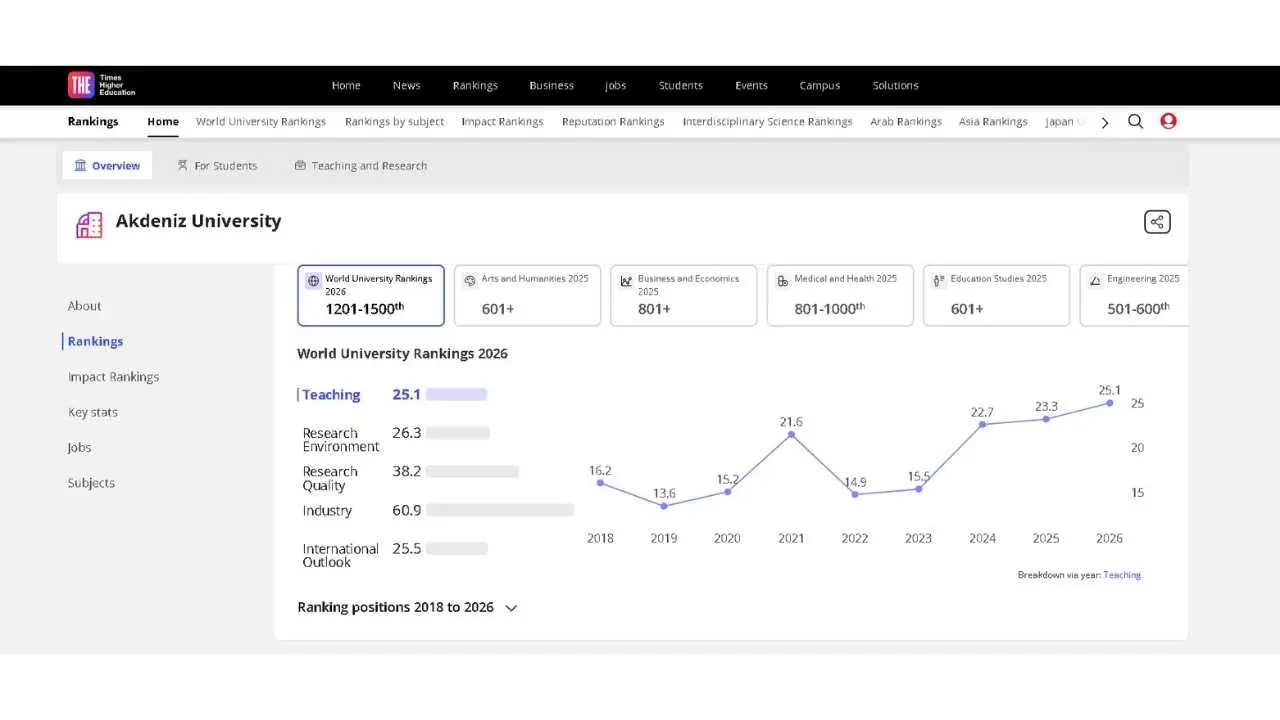Switch to Teaching and Research tab
The width and height of the screenshot is (1280, 720).
360,166
